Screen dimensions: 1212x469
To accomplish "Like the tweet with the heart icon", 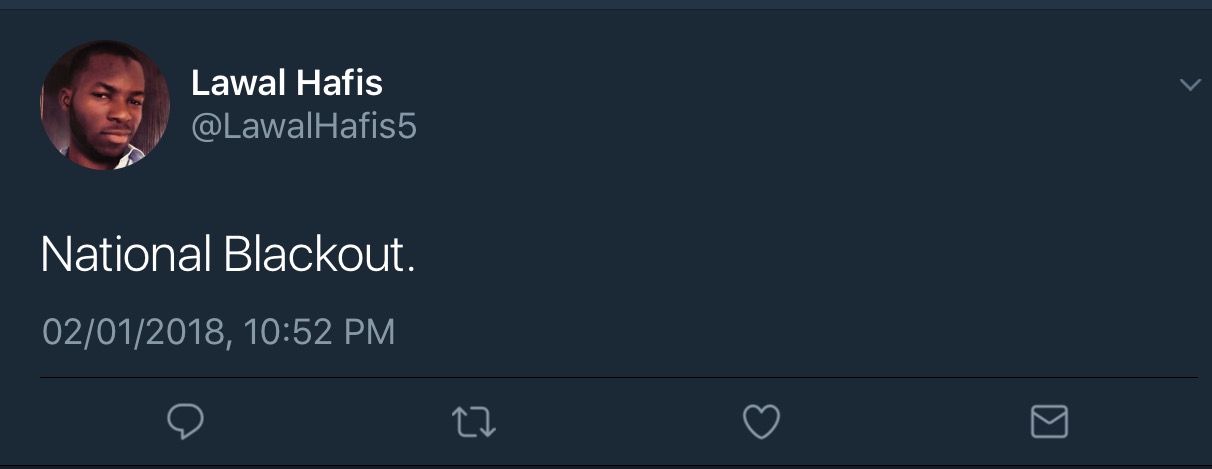I will coord(761,422).
